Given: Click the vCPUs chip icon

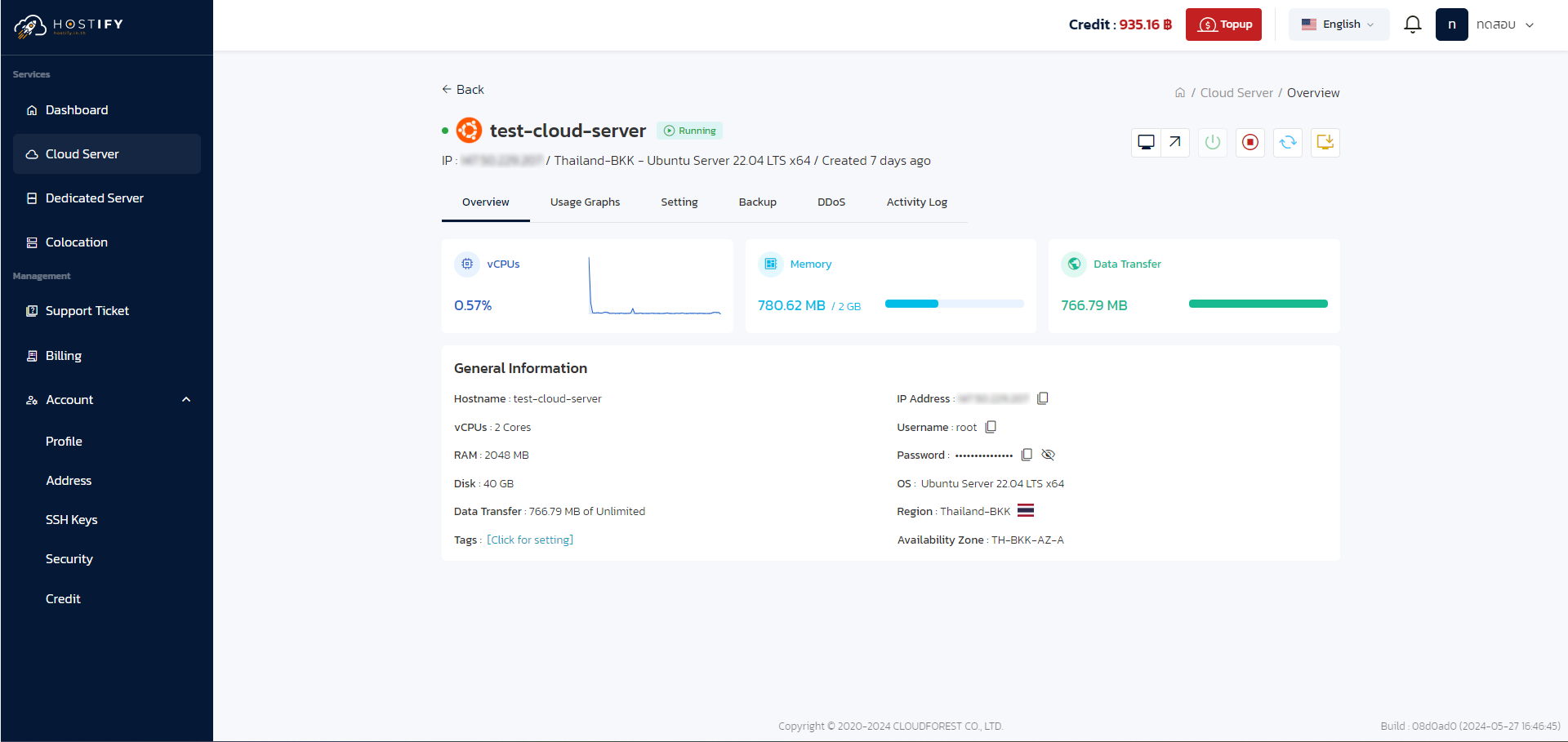Looking at the screenshot, I should point(467,264).
